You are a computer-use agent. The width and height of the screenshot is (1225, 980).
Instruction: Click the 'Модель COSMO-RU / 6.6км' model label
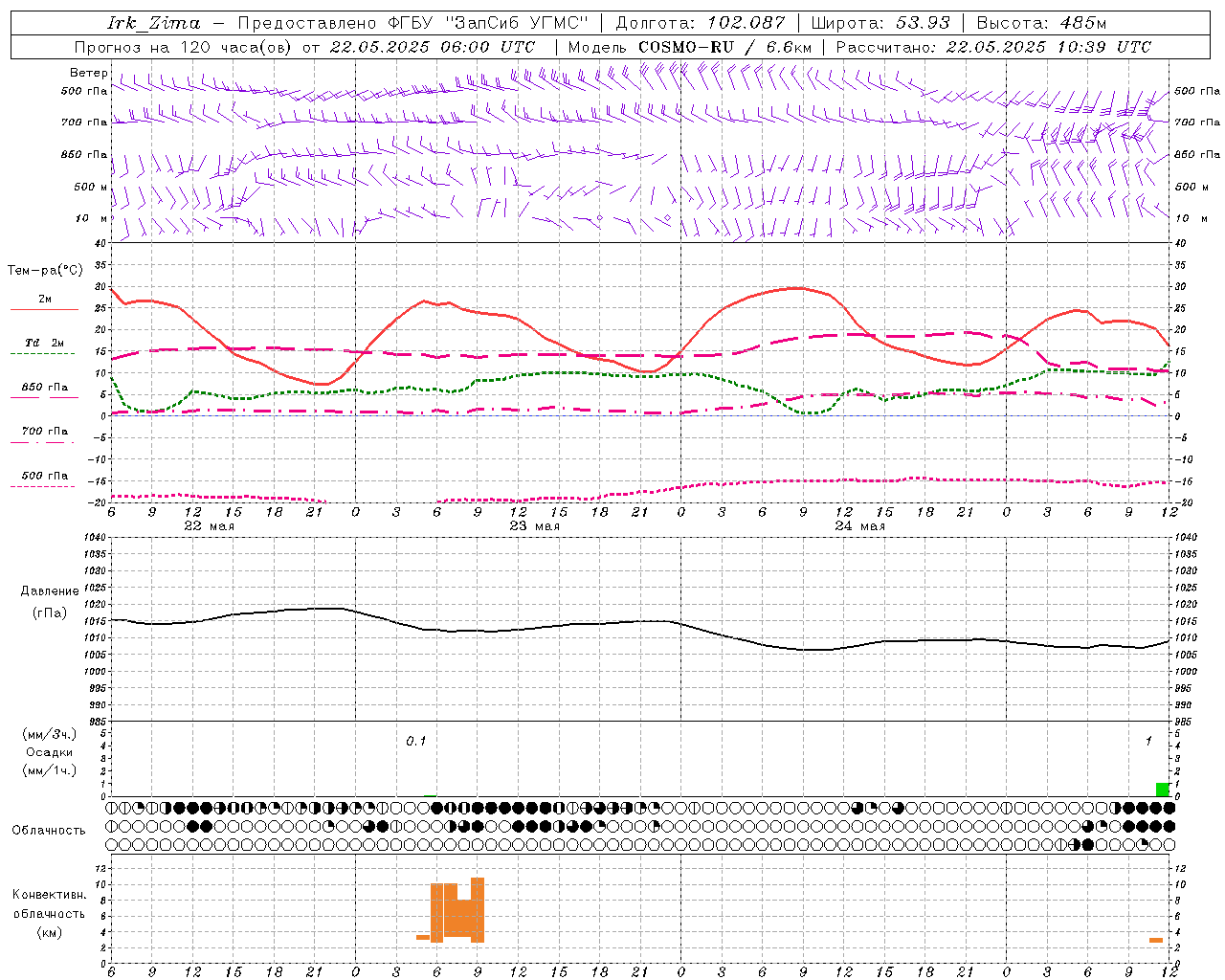[690, 47]
